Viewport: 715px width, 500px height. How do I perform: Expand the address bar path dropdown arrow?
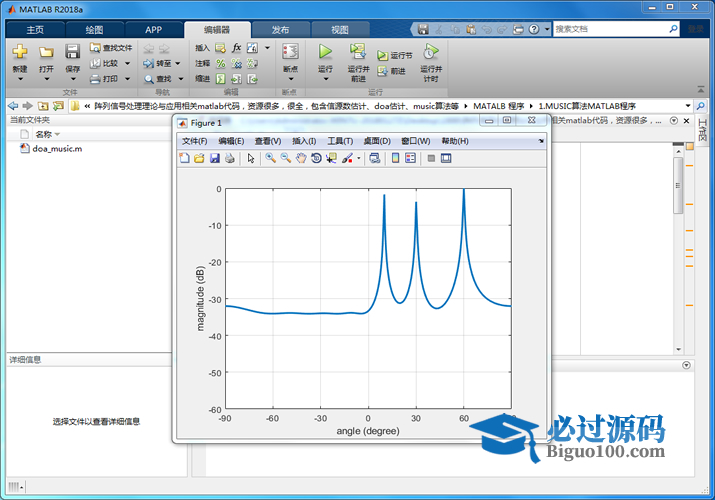pos(690,105)
